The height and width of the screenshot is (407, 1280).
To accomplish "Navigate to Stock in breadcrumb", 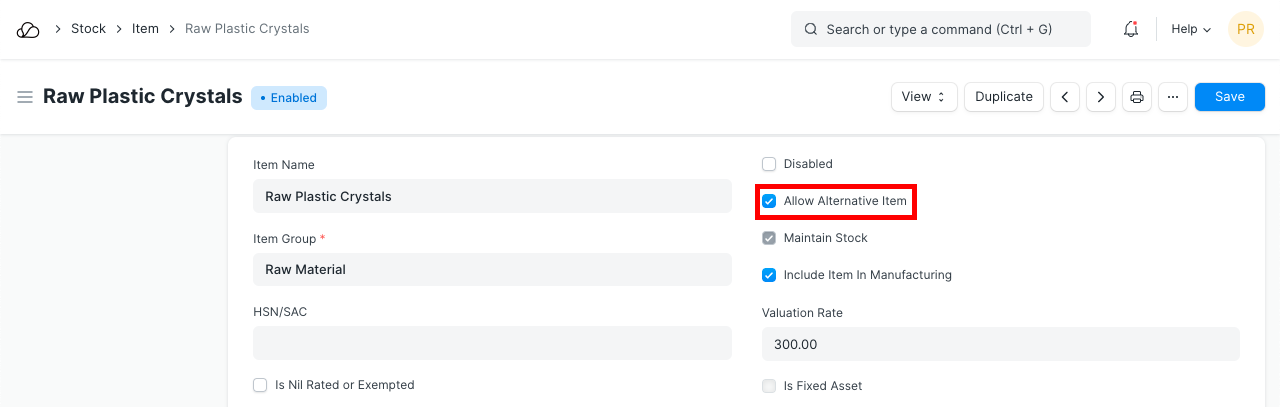I will [x=88, y=29].
